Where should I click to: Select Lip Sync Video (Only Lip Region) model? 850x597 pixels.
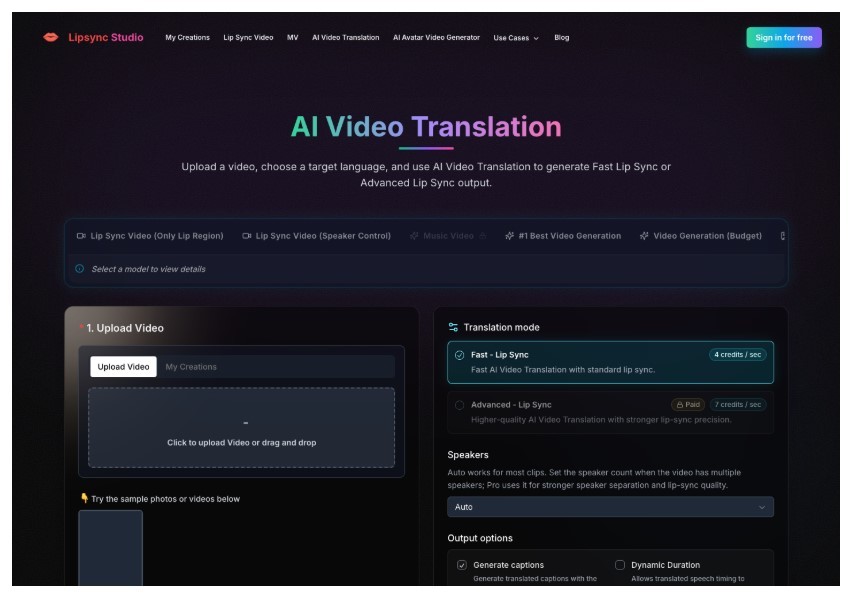click(x=150, y=236)
